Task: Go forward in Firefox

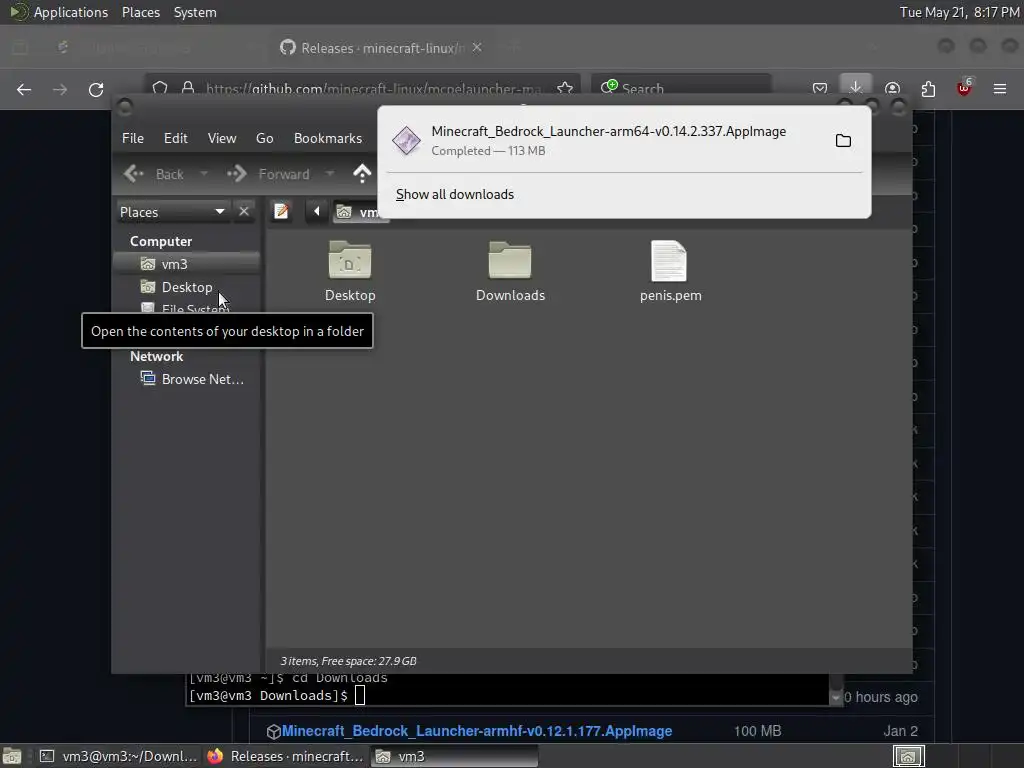Action: click(x=60, y=89)
